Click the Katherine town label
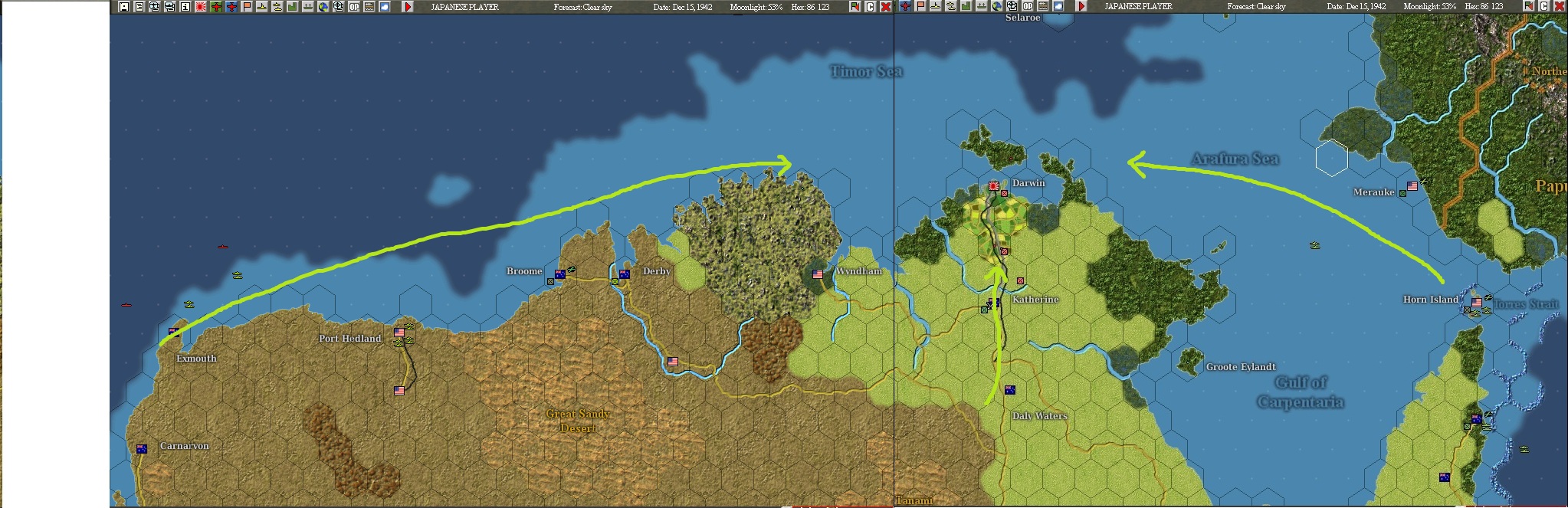Viewport: 1568px width, 508px height. (x=1035, y=300)
